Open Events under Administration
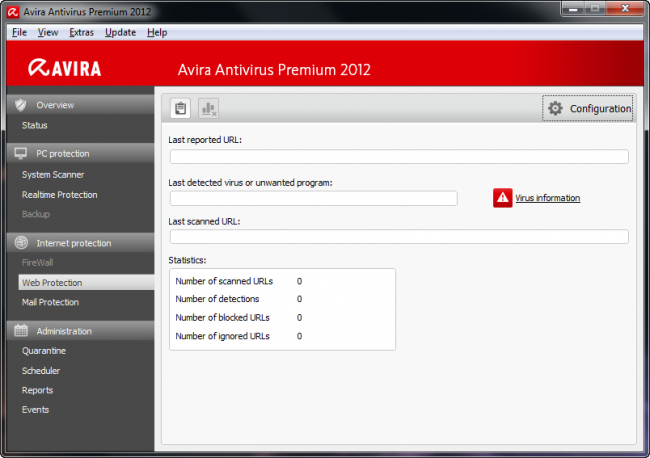Viewport: 650px width, 458px height. 35,410
